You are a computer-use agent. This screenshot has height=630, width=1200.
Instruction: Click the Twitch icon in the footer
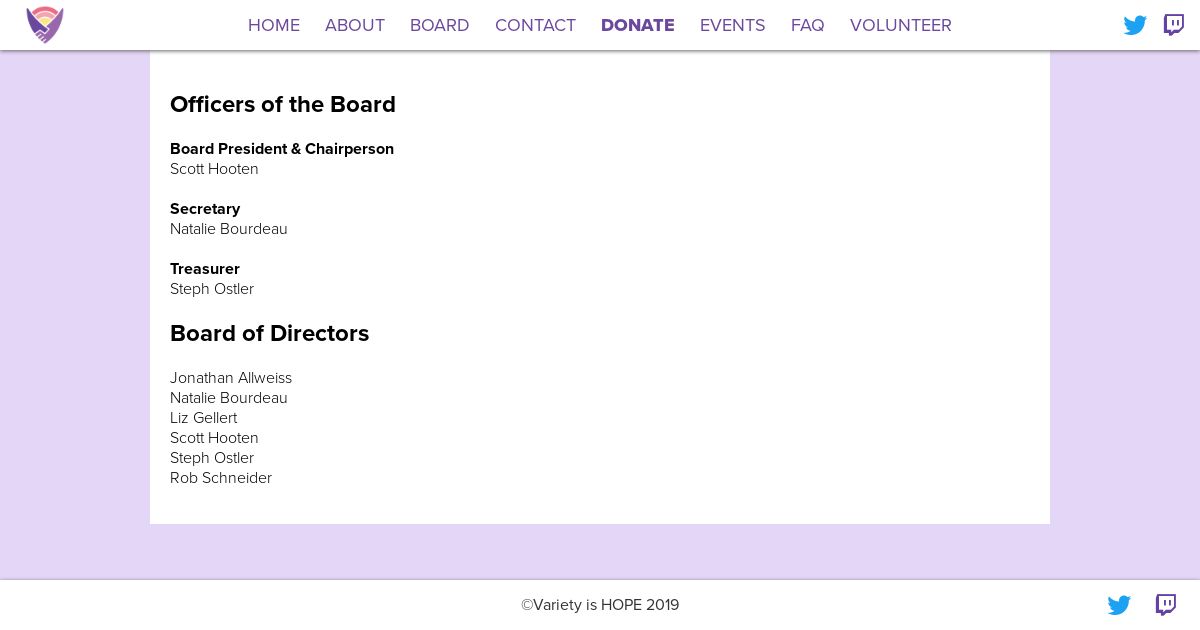pyautogui.click(x=1166, y=605)
